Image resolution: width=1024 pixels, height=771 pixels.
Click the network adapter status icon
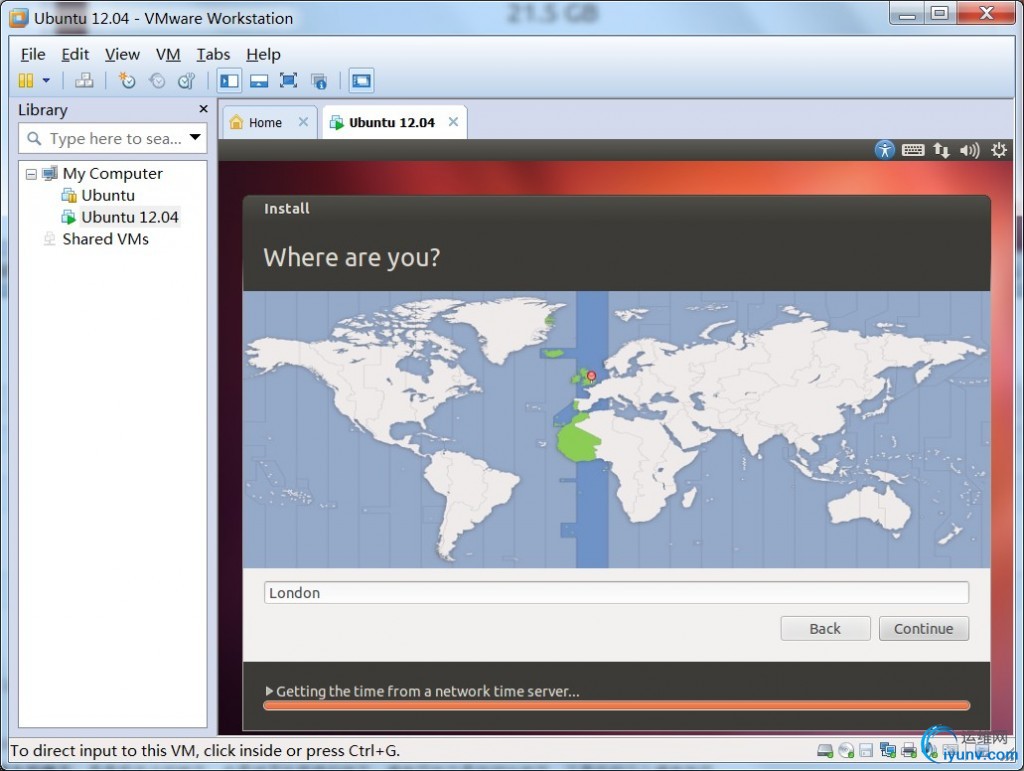[888, 751]
